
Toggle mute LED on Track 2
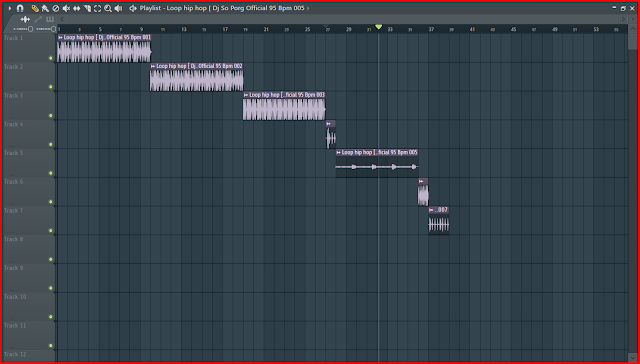click(51, 87)
